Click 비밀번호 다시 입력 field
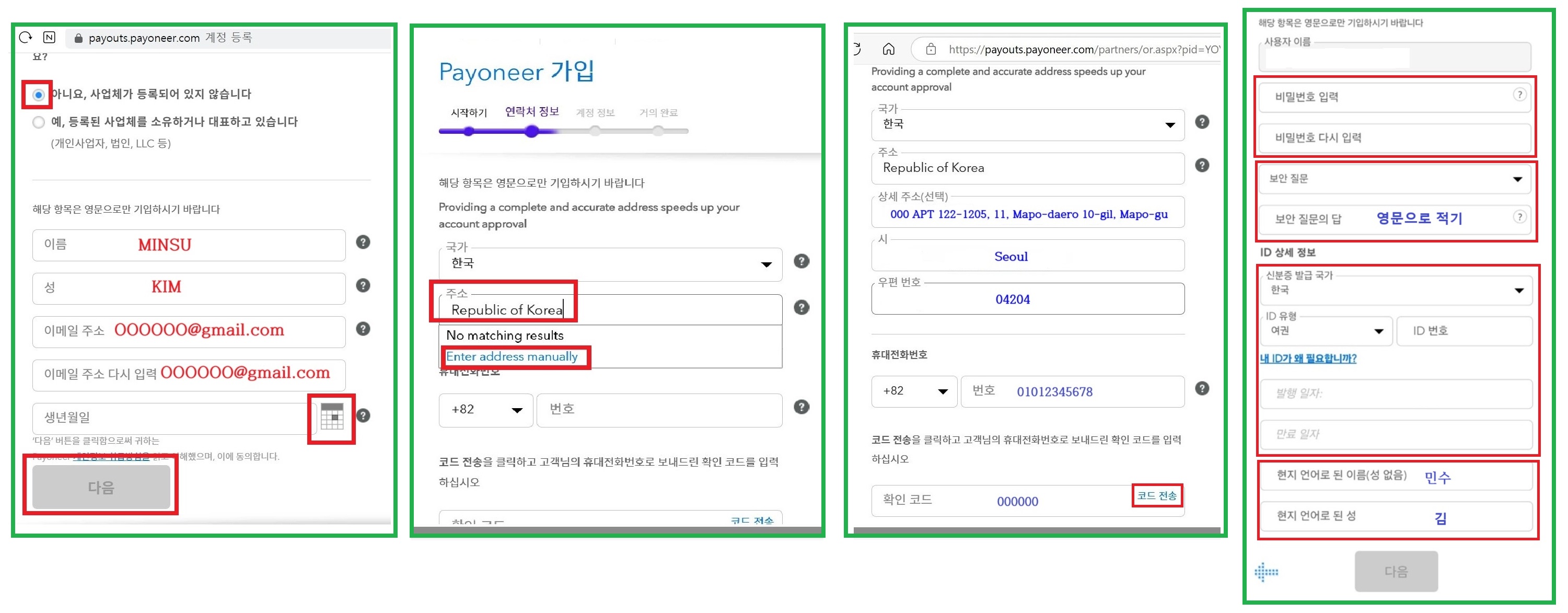This screenshot has width=1568, height=613. [1395, 138]
